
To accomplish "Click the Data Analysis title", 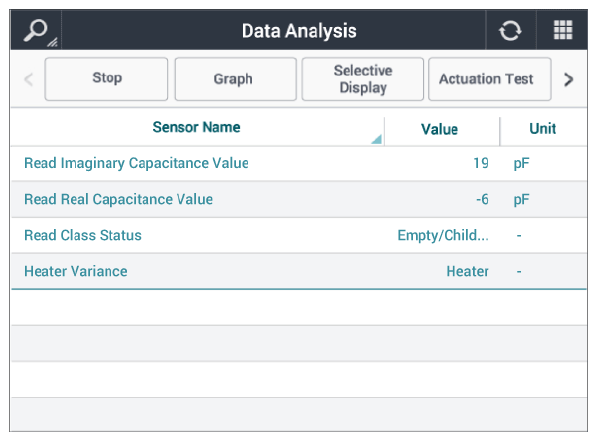I will [x=299, y=31].
